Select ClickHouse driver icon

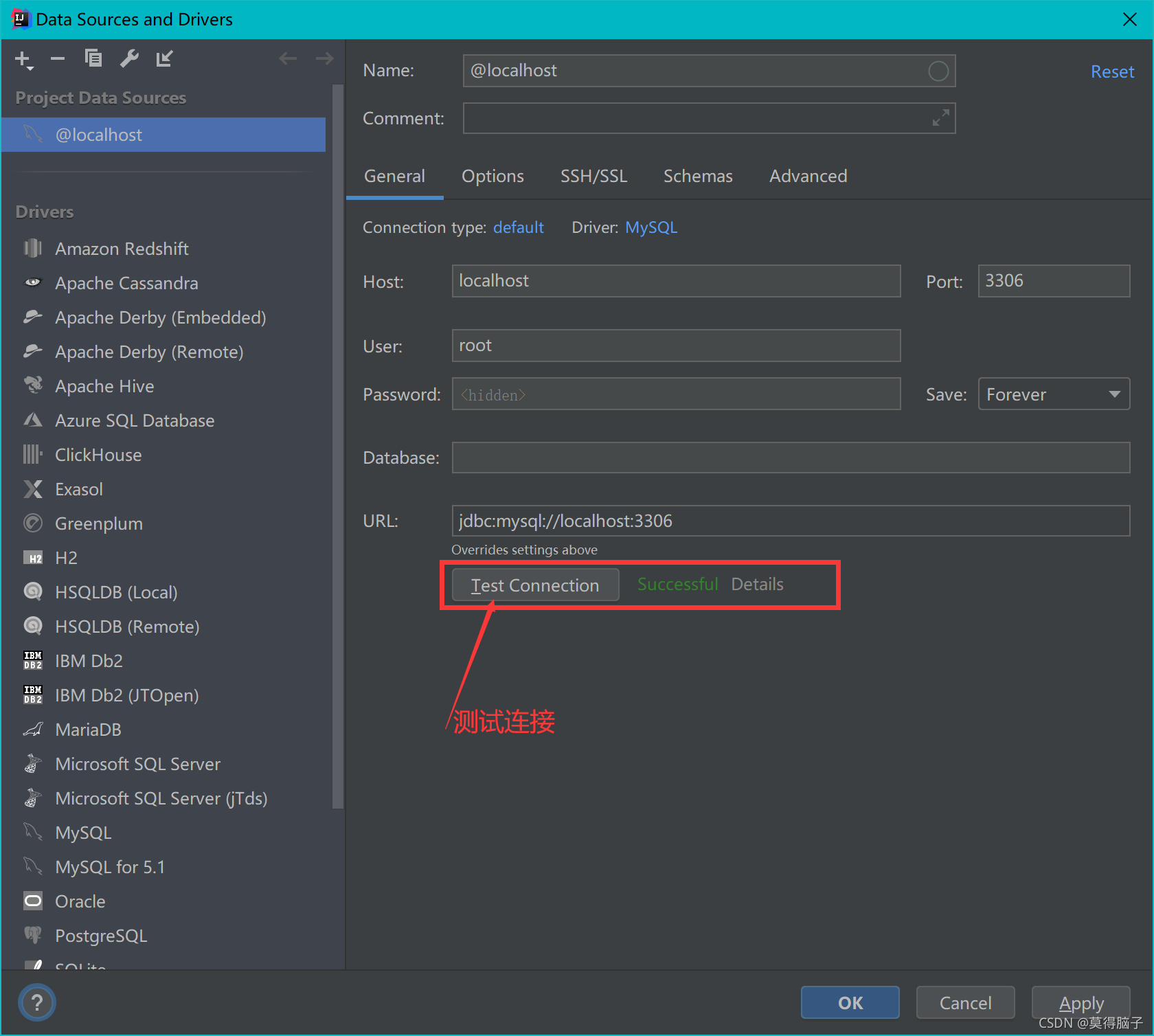coord(33,454)
